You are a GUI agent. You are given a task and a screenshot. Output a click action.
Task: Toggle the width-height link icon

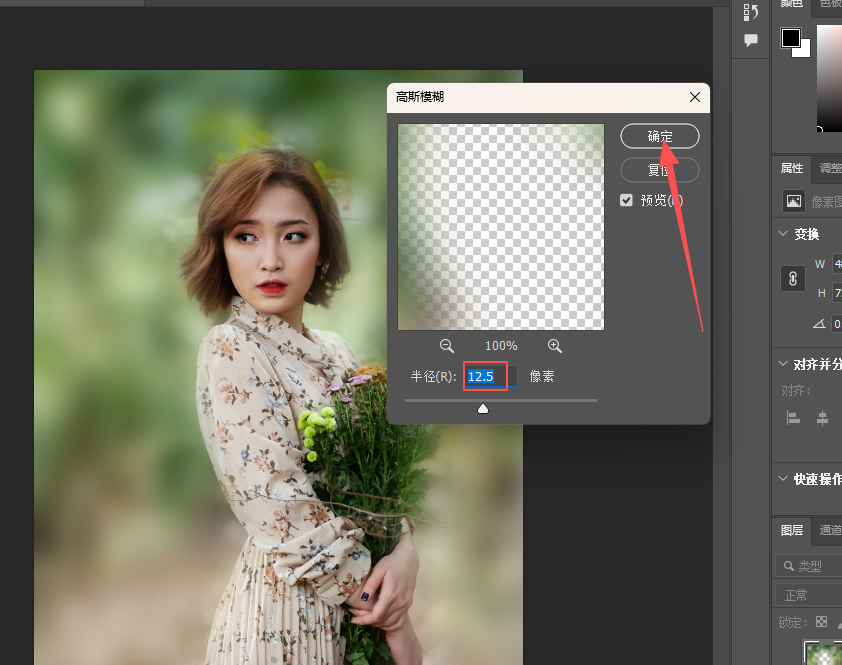[x=793, y=279]
